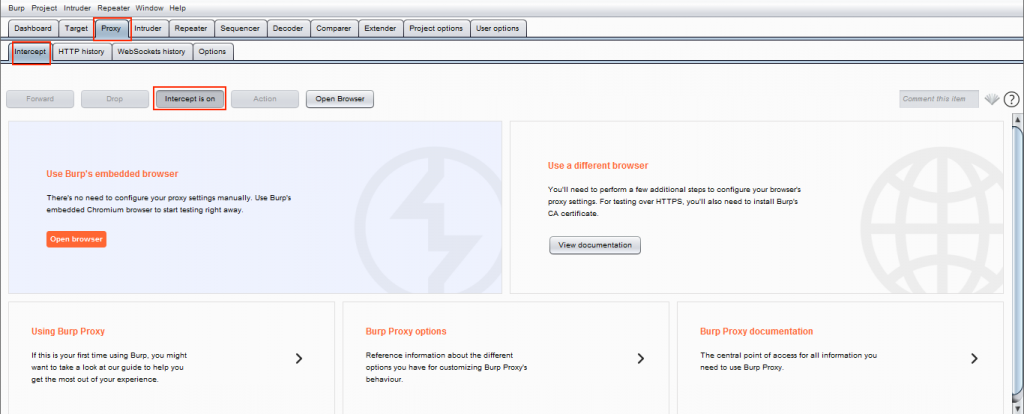Viewport: 1024px width, 414px height.
Task: Open the Burp menu
Action: pos(16,8)
